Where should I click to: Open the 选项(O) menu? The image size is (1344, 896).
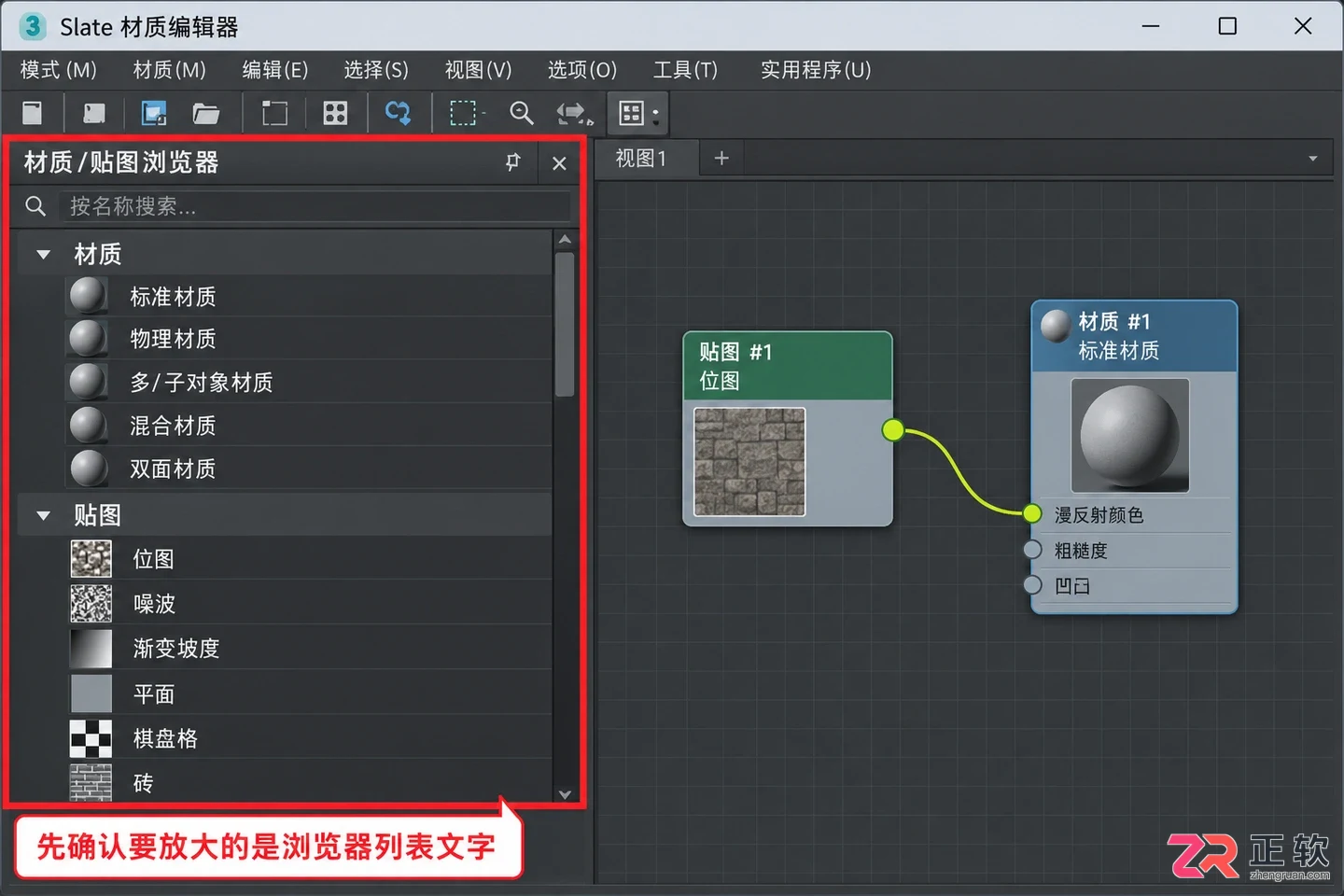581,70
